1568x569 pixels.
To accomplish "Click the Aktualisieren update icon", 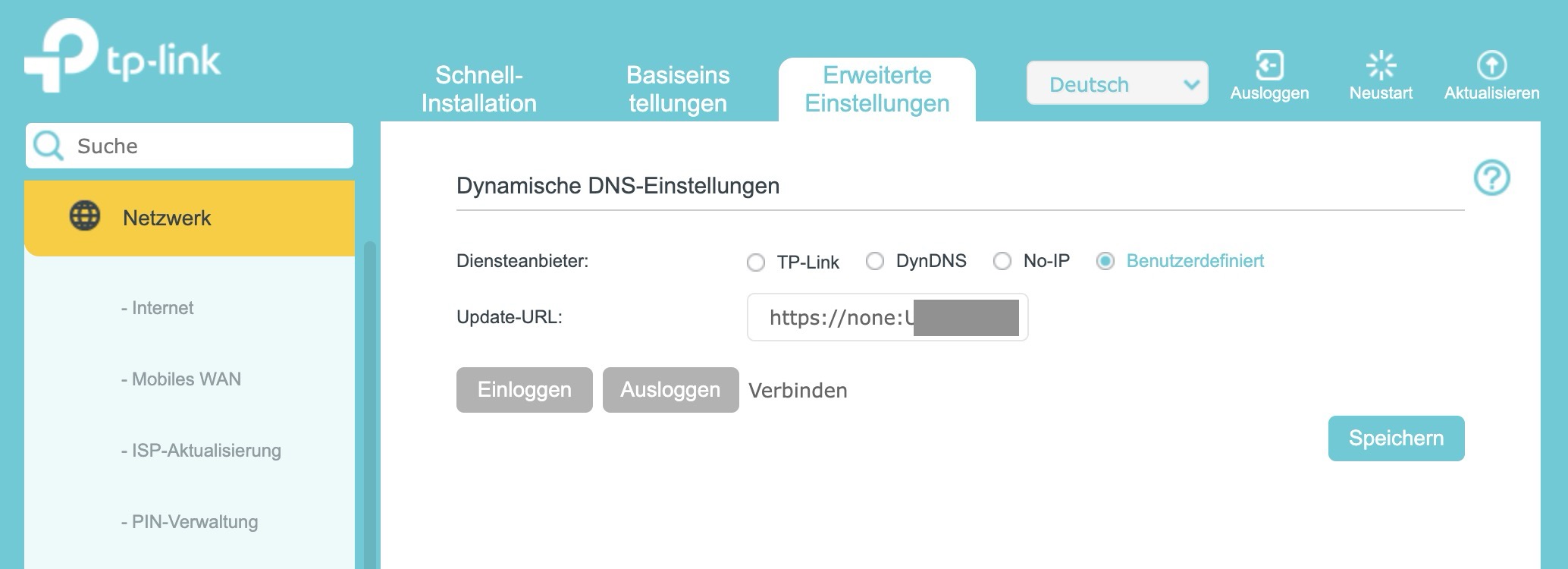I will coord(1491,66).
